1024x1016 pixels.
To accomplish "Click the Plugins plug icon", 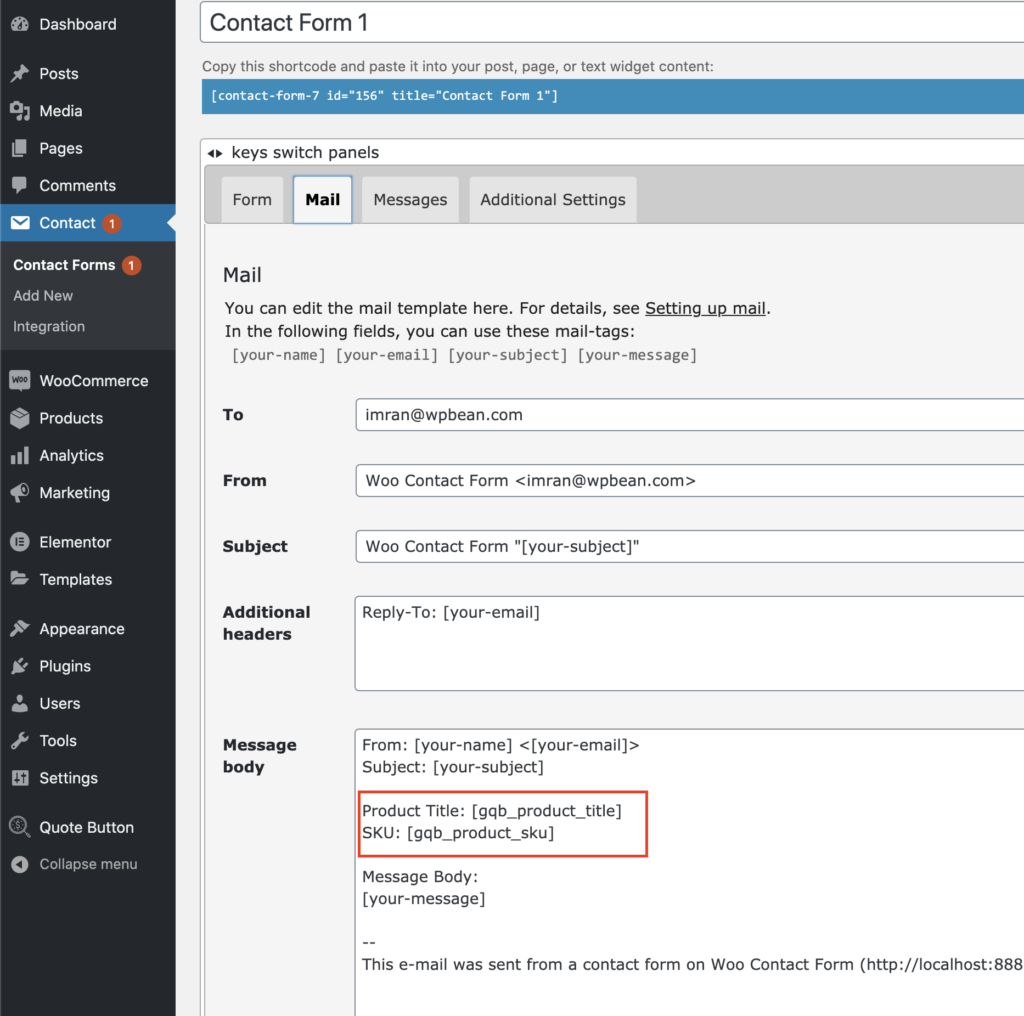I will click(x=20, y=666).
